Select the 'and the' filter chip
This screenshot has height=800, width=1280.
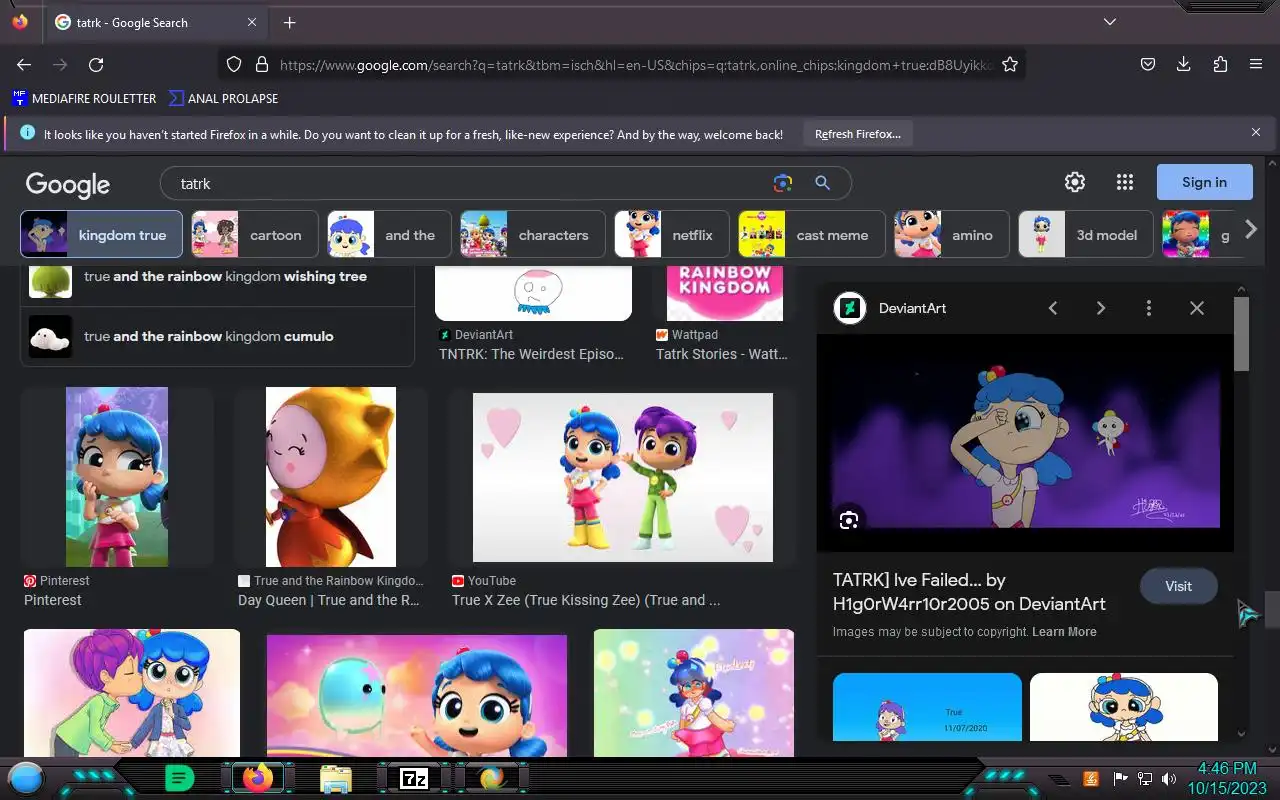pyautogui.click(x=389, y=235)
